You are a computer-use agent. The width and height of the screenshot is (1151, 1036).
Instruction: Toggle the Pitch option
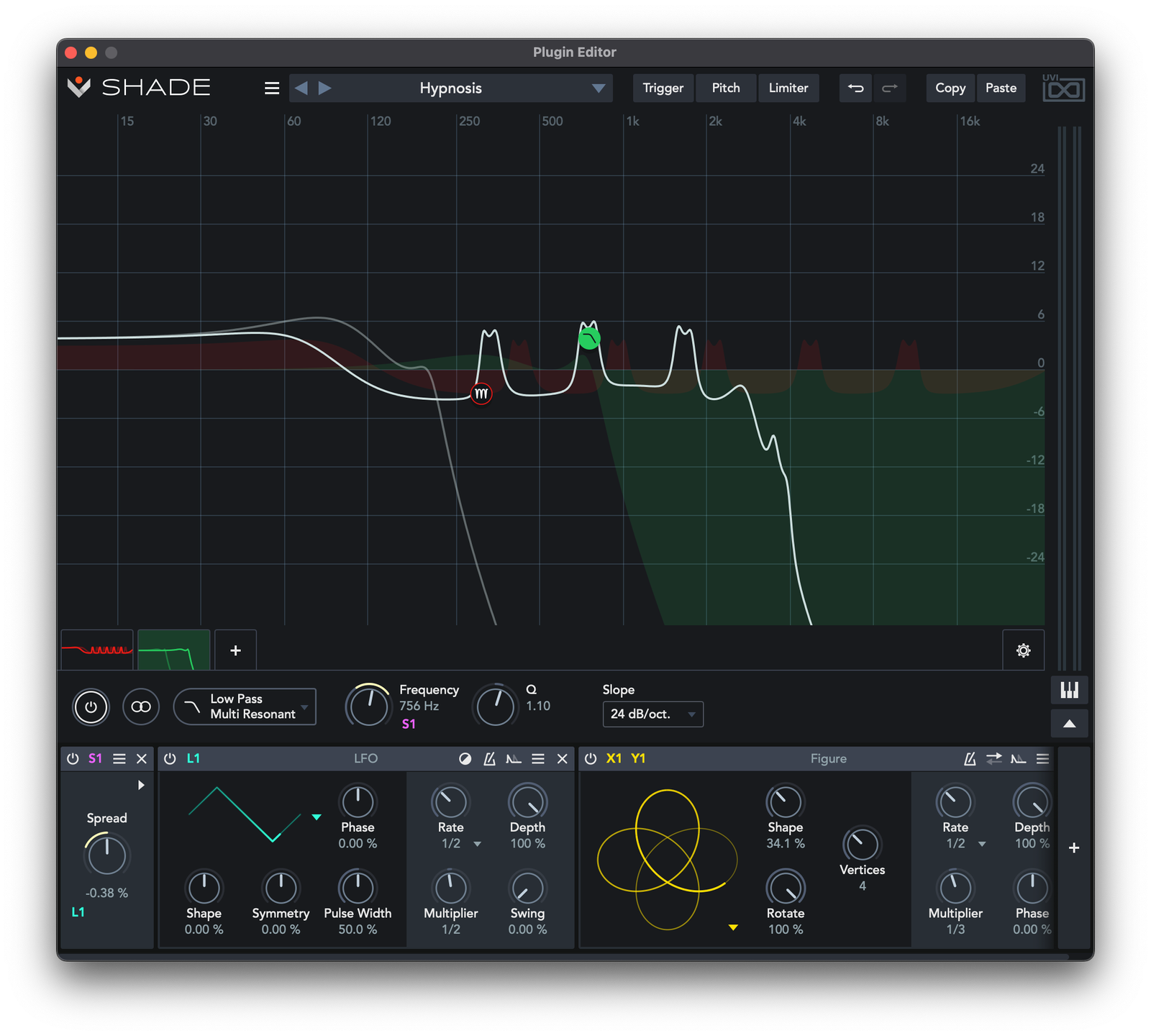pos(726,88)
